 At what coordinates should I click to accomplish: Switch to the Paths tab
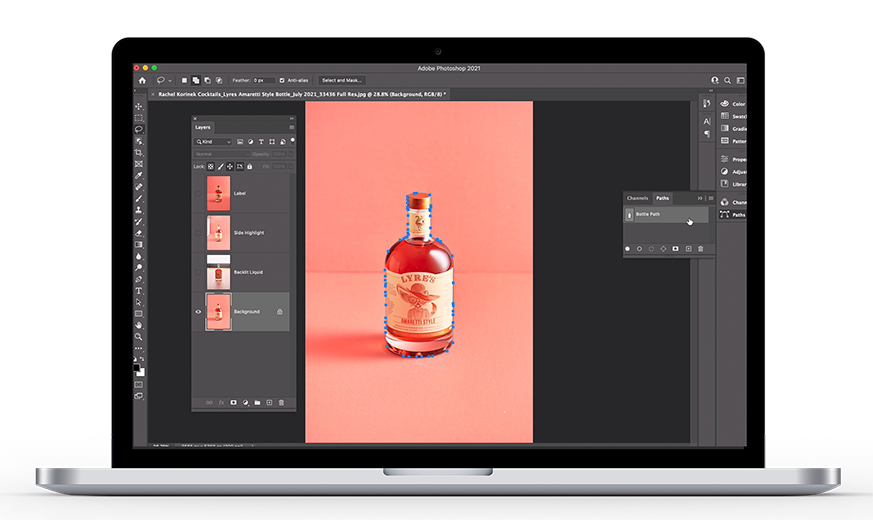coord(662,198)
